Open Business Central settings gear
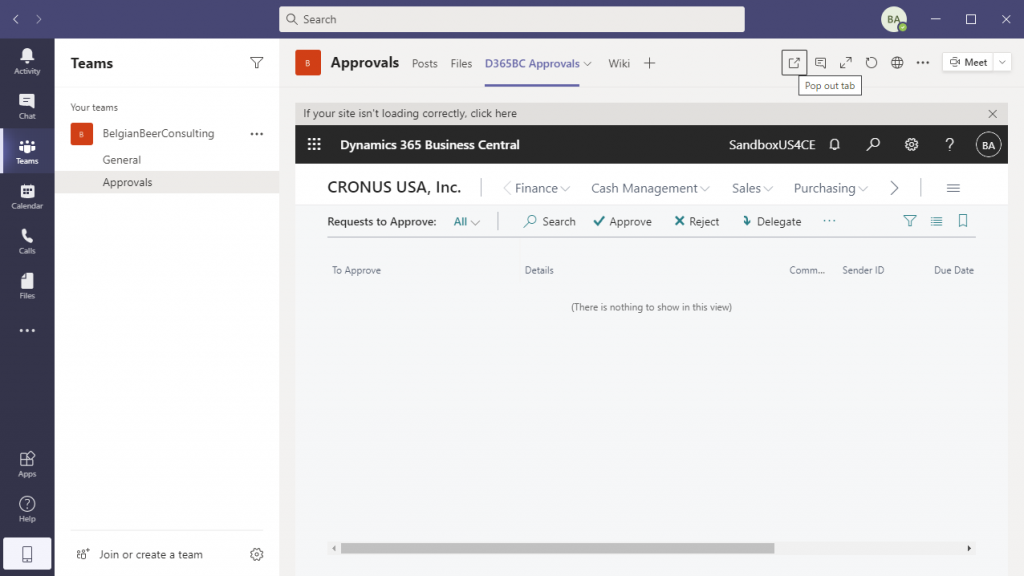The height and width of the screenshot is (576, 1024). pyautogui.click(x=911, y=144)
